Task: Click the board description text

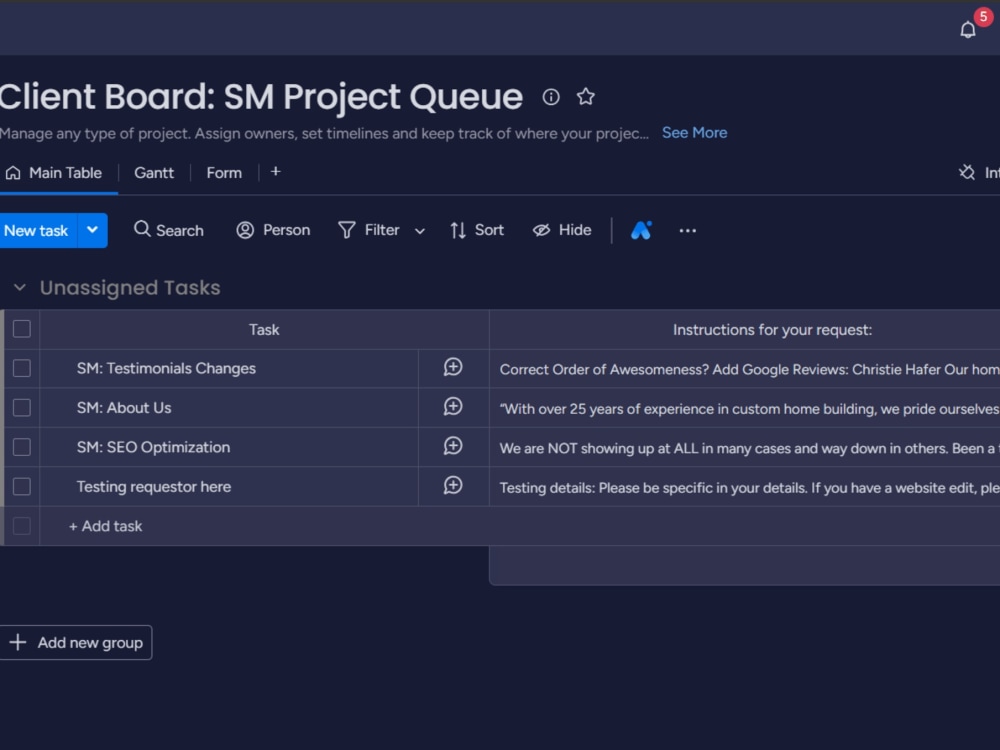Action: [324, 133]
